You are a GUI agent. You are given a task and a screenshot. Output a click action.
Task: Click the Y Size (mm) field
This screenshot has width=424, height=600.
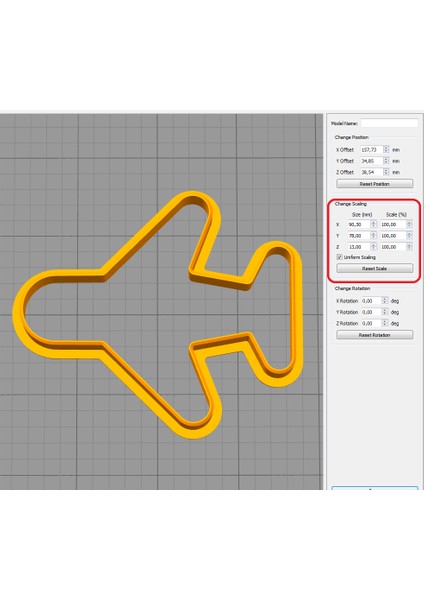click(359, 236)
